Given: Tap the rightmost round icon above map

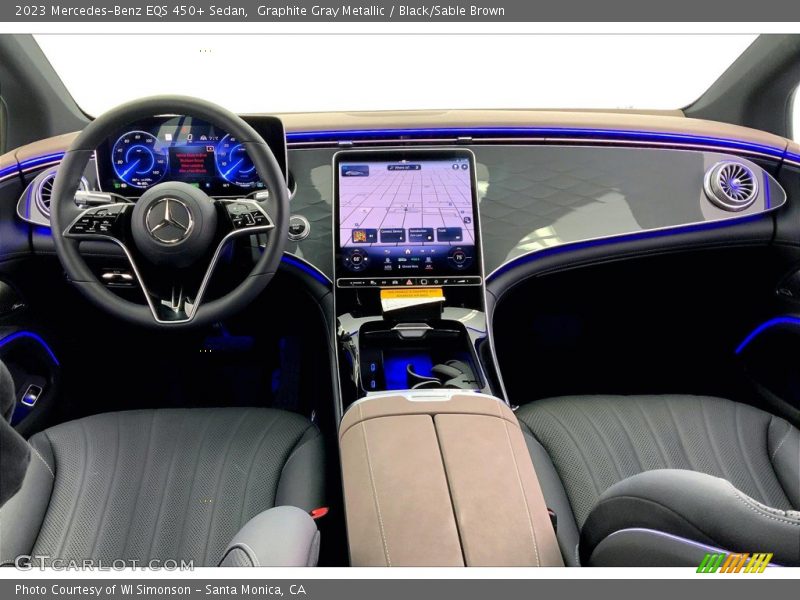Looking at the screenshot, I should (x=465, y=167).
